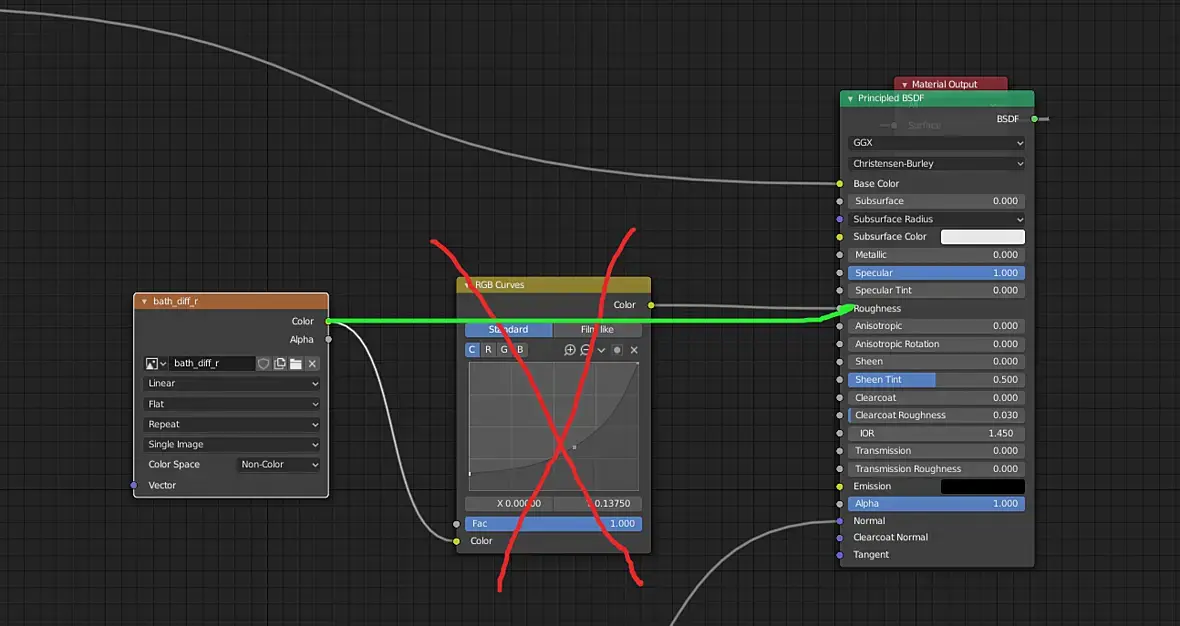Viewport: 1180px width, 626px height.
Task: Open the Repeat extension dropdown
Action: point(231,424)
